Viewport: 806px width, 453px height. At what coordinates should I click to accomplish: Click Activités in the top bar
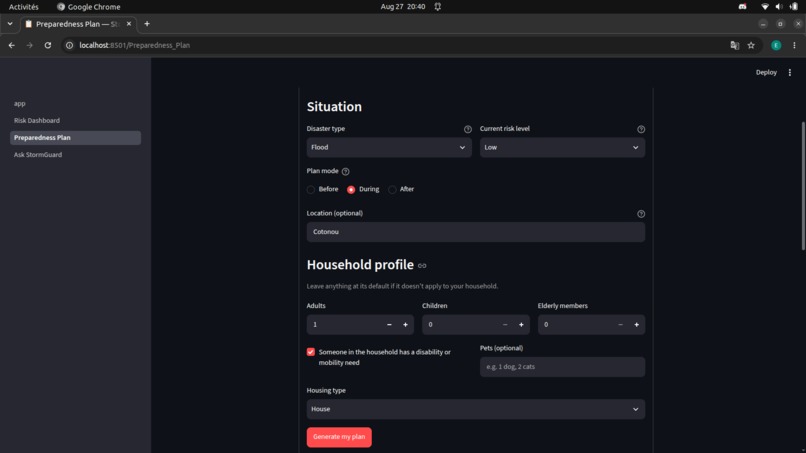[x=24, y=7]
